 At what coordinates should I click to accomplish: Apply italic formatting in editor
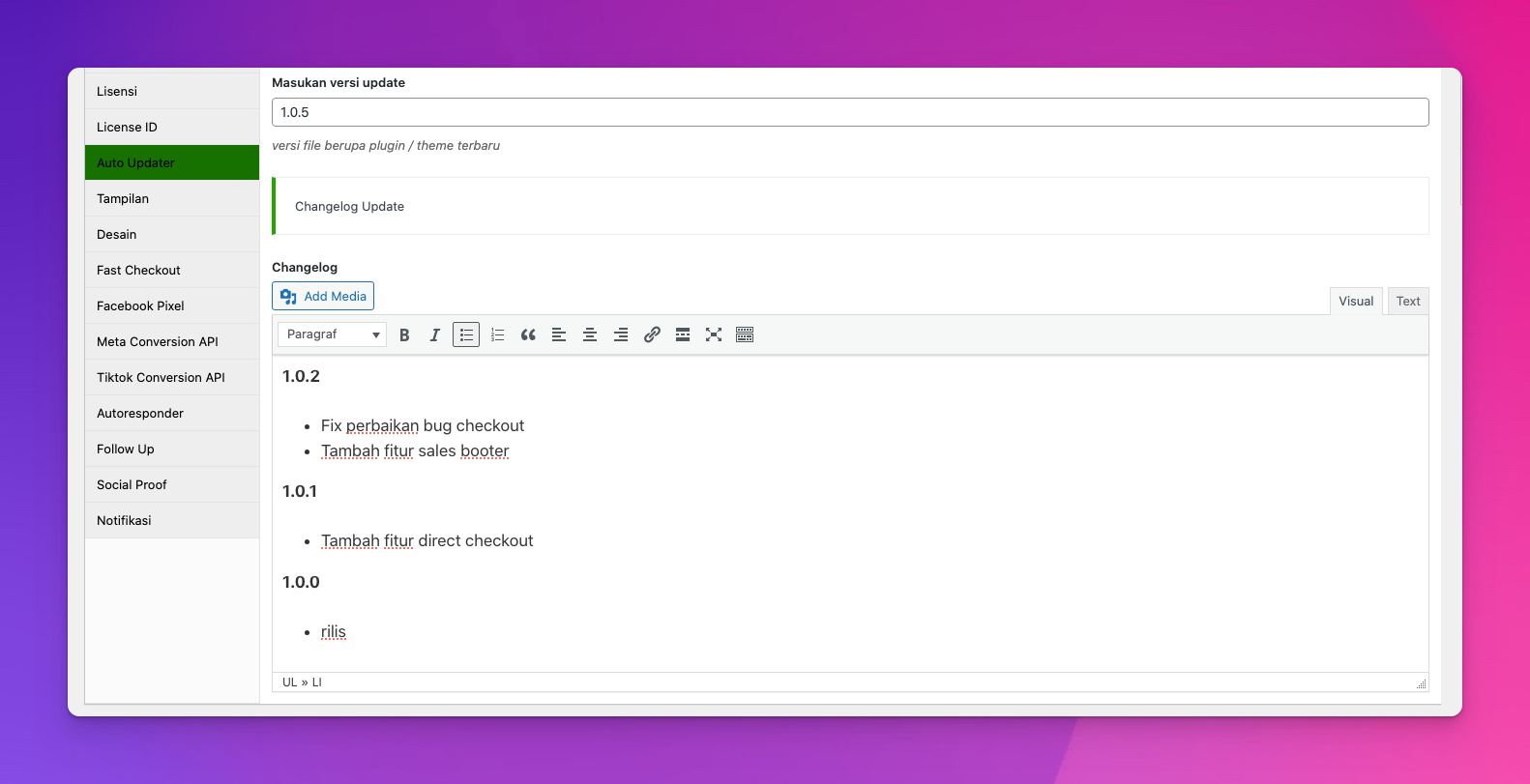[435, 334]
